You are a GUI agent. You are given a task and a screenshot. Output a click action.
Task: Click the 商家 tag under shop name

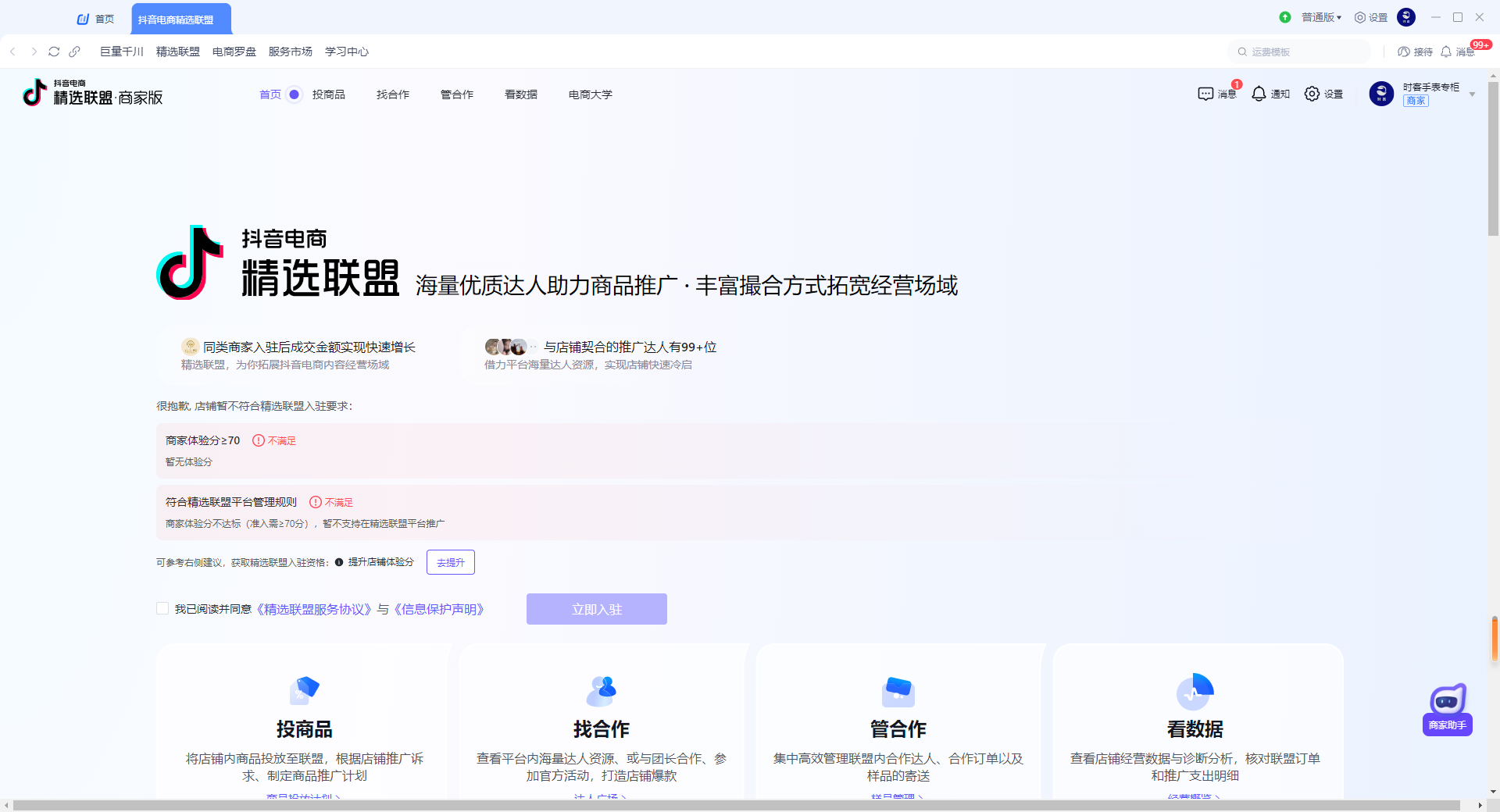click(x=1416, y=101)
